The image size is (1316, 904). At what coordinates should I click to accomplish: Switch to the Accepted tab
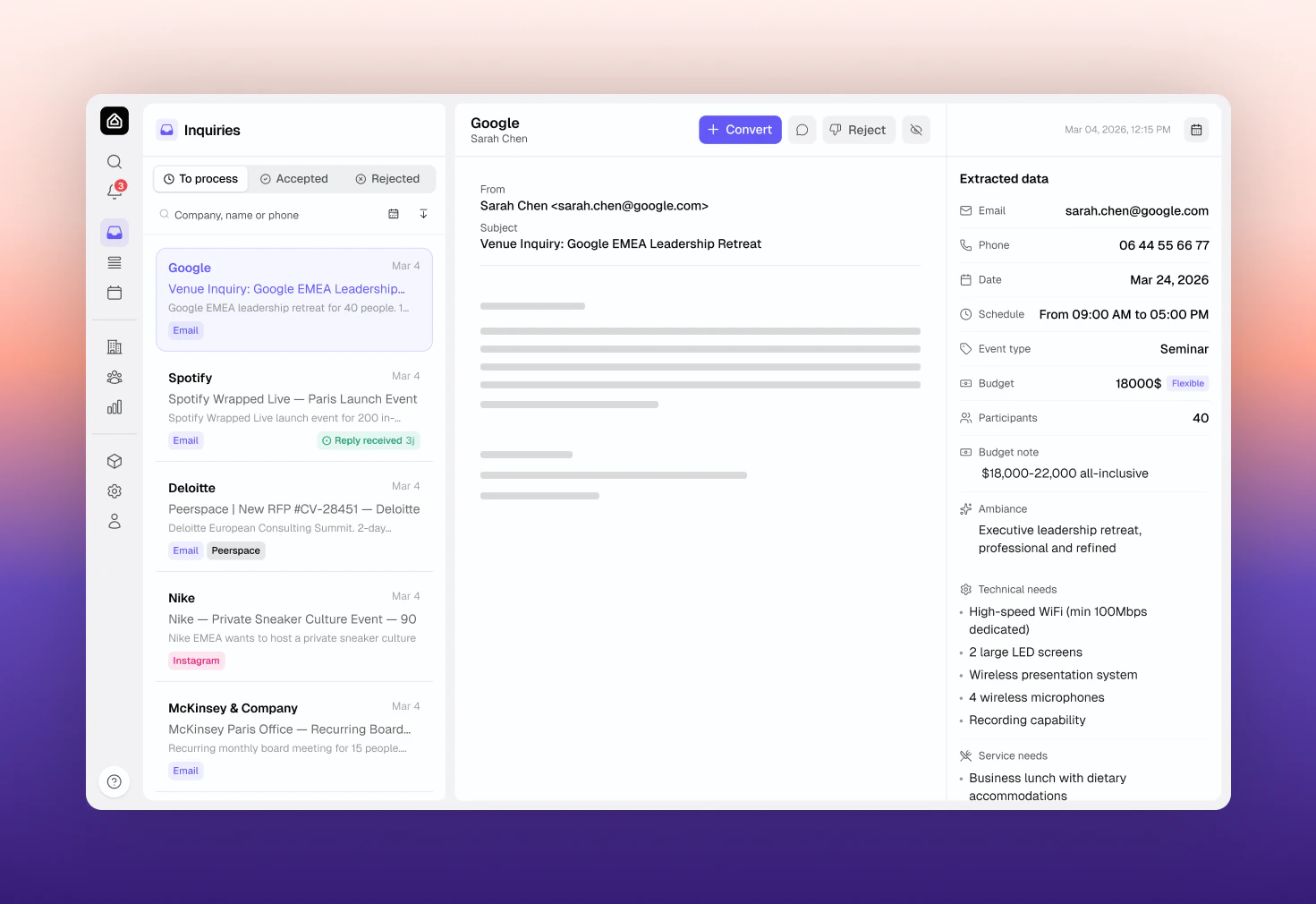coord(294,179)
